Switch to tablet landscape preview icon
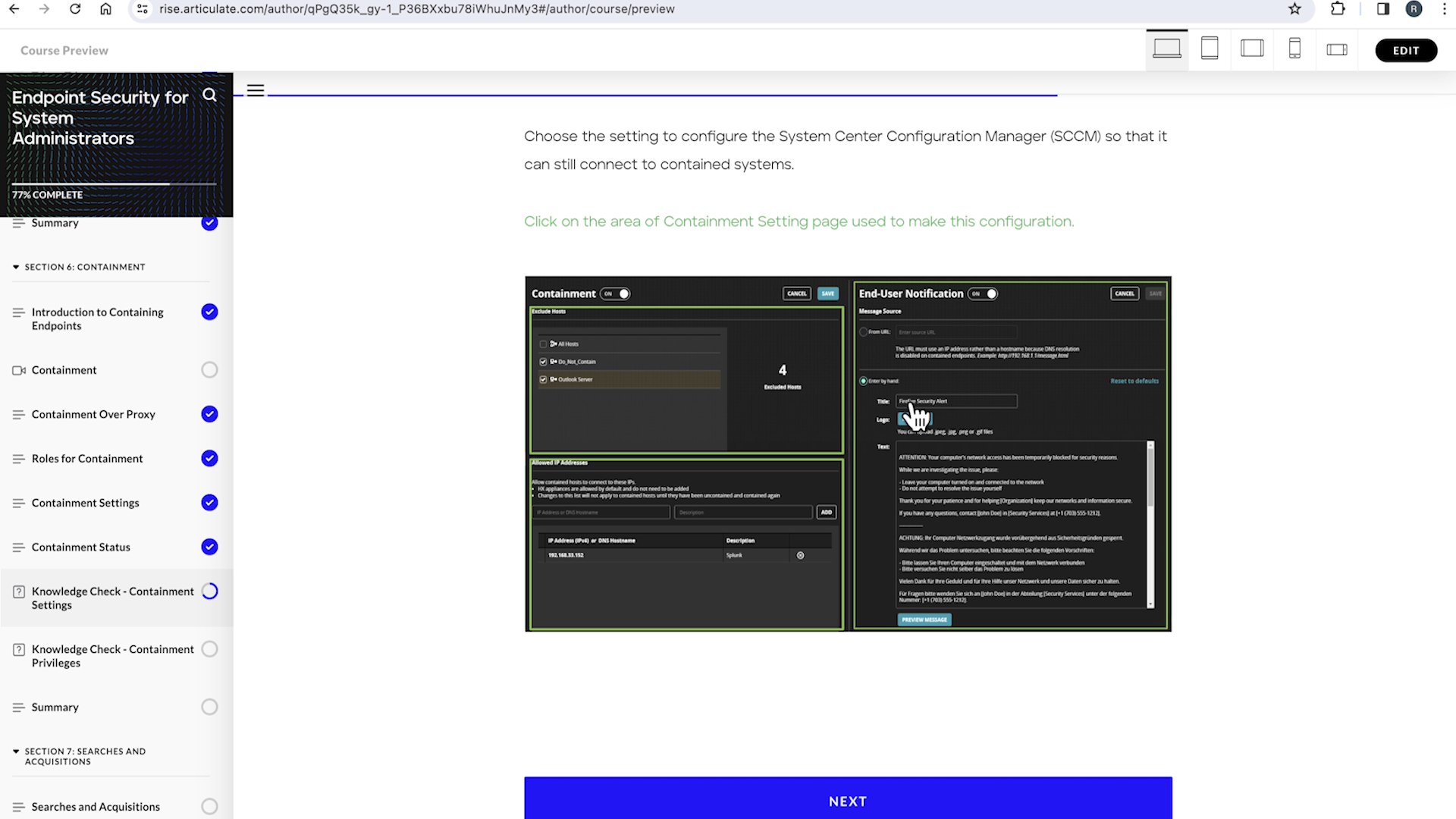1456x819 pixels. 1252,49
